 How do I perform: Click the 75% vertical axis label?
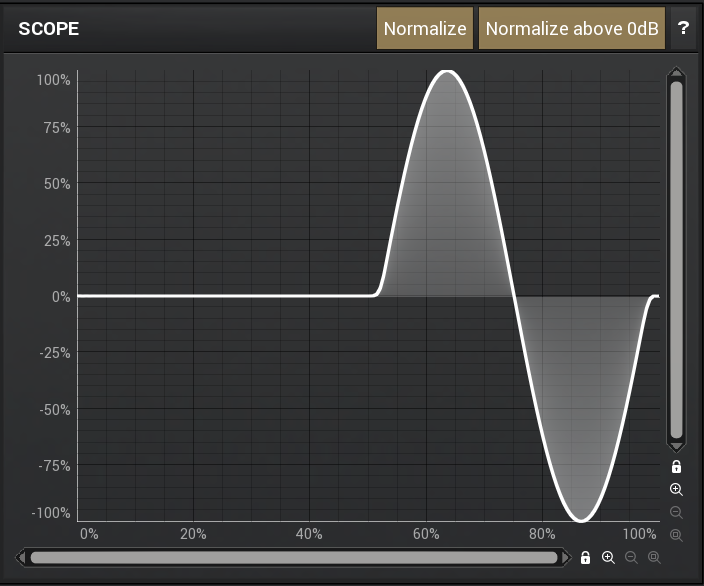point(57,128)
